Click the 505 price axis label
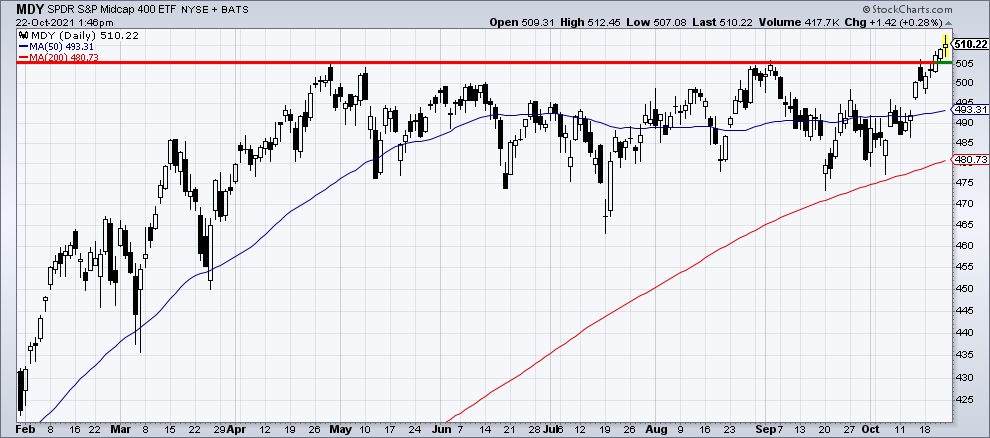Screen dimensions: 990x438 (962, 64)
